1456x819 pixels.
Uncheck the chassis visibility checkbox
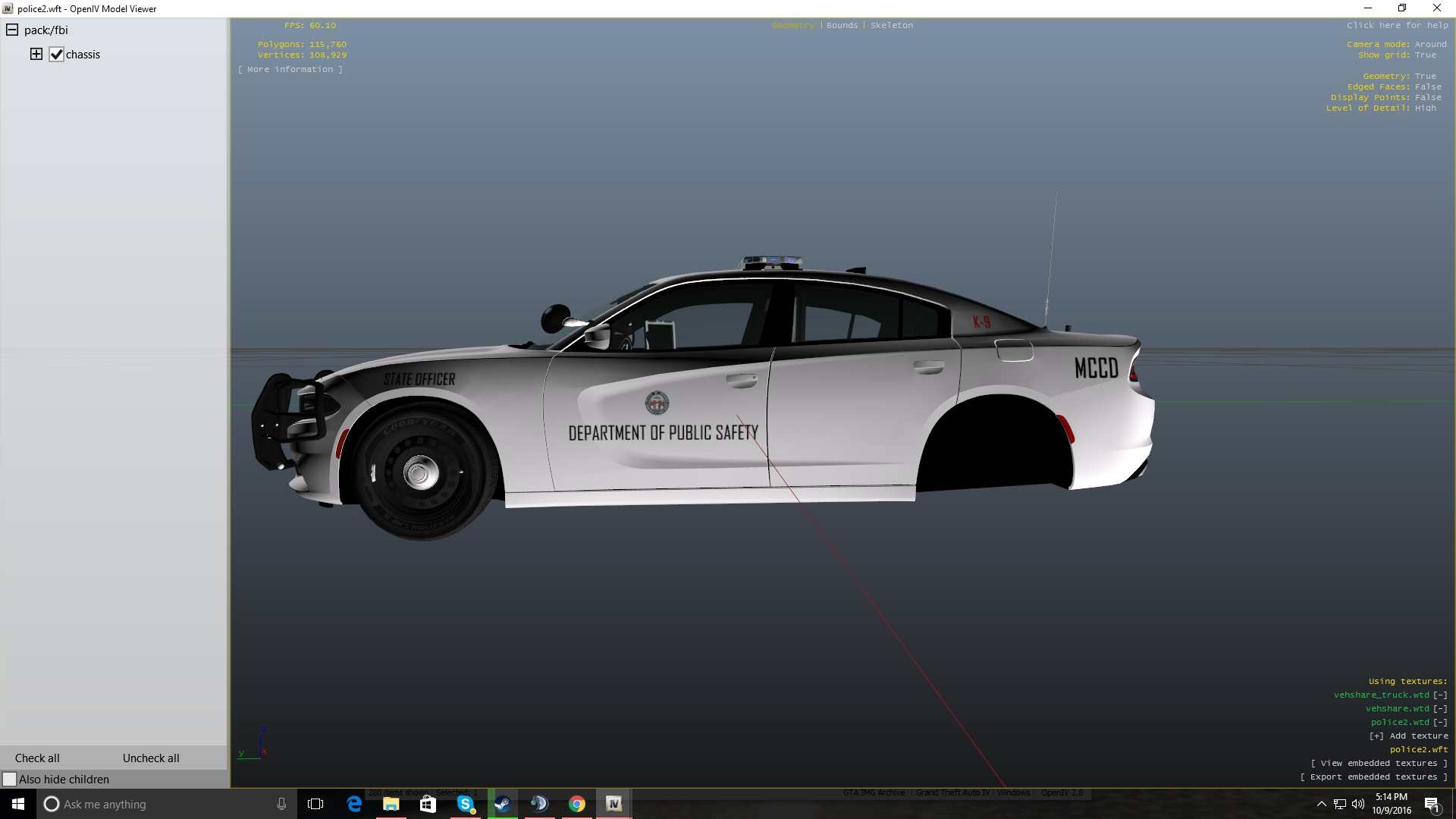56,55
